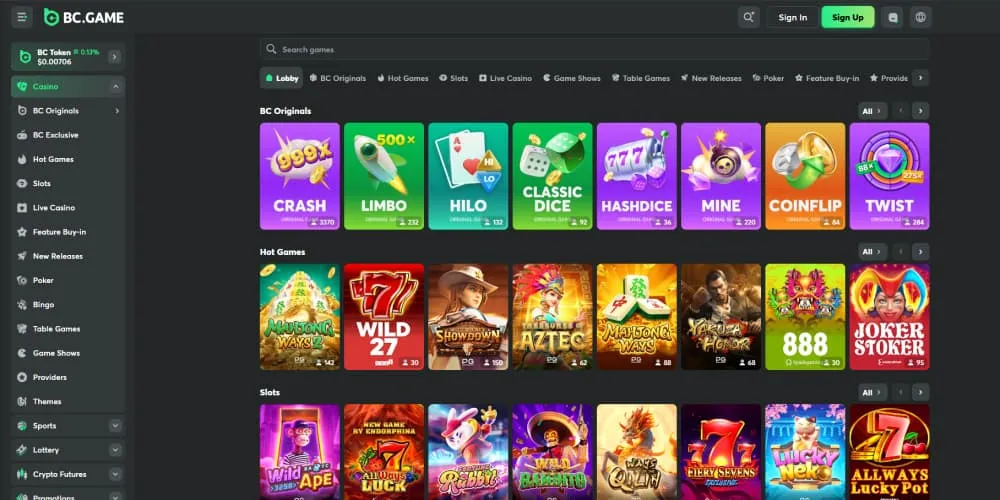1000x500 pixels.
Task: Collapse the Casino sidebar section
Action: tap(115, 87)
